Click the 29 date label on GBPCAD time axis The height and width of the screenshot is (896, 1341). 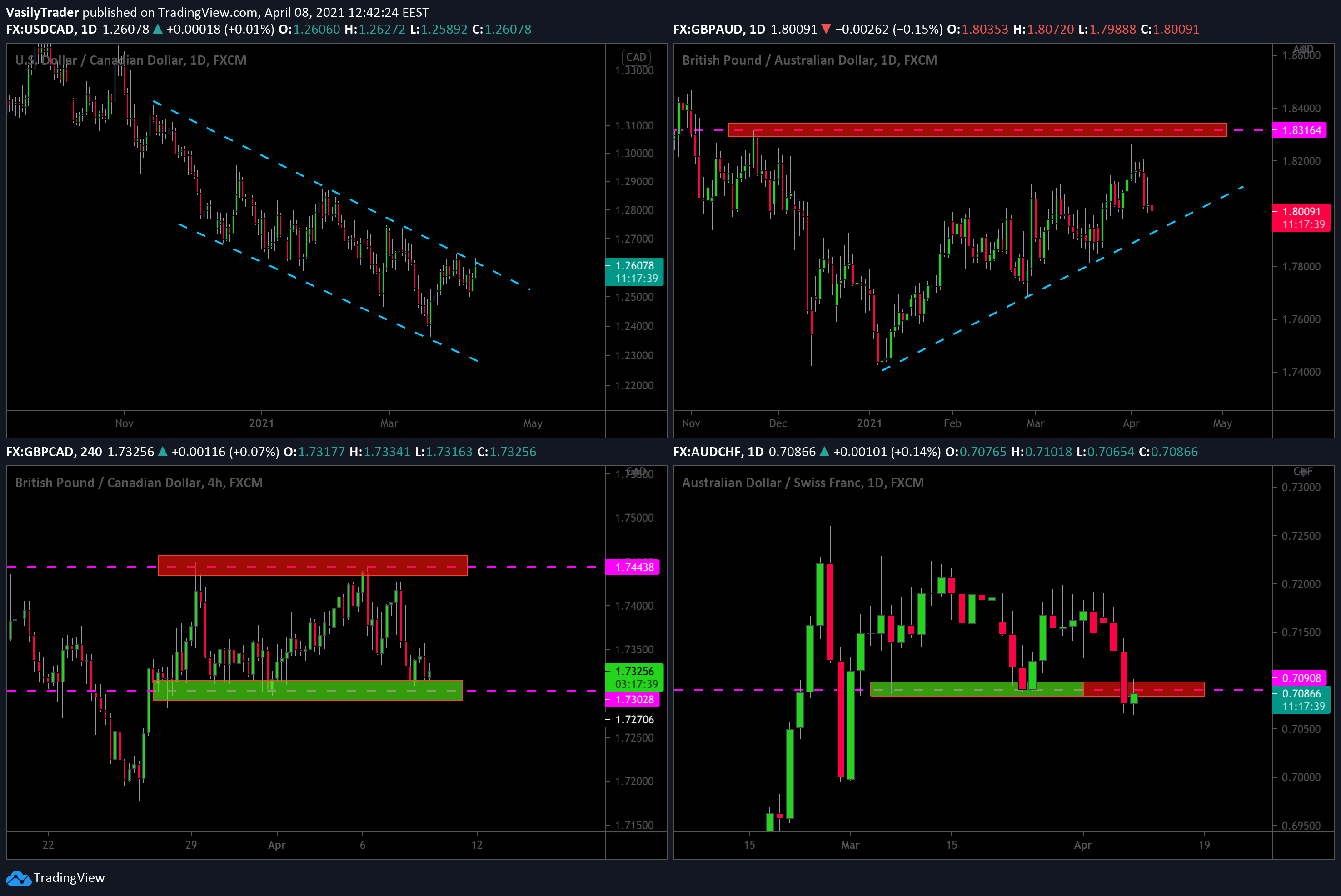tap(191, 845)
